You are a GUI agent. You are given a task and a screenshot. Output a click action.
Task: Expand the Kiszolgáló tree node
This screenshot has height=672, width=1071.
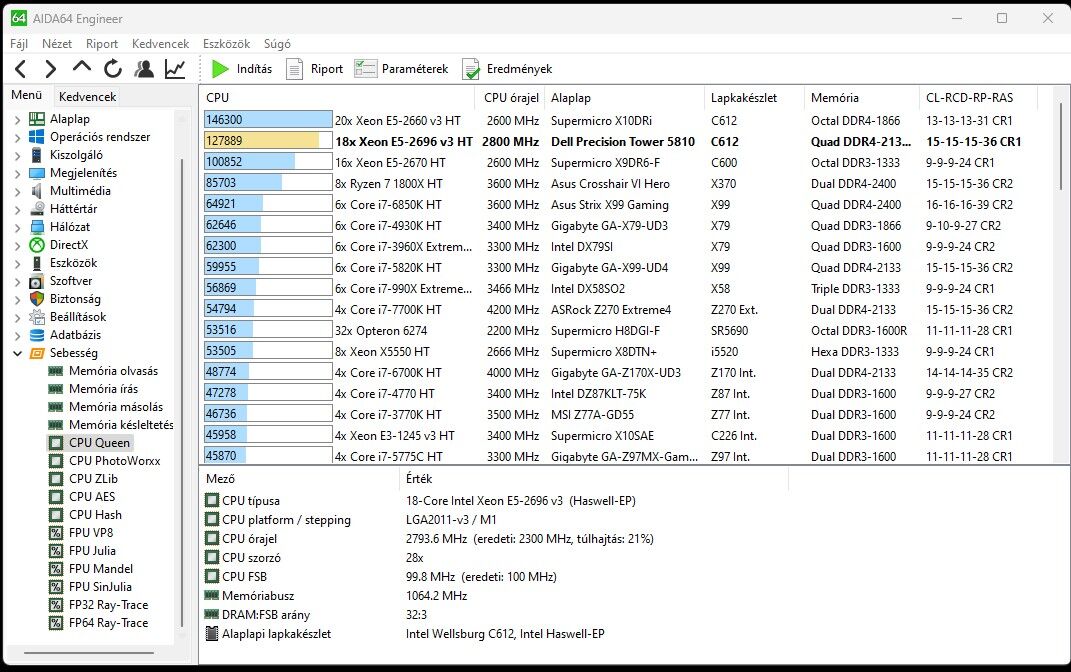click(x=17, y=156)
